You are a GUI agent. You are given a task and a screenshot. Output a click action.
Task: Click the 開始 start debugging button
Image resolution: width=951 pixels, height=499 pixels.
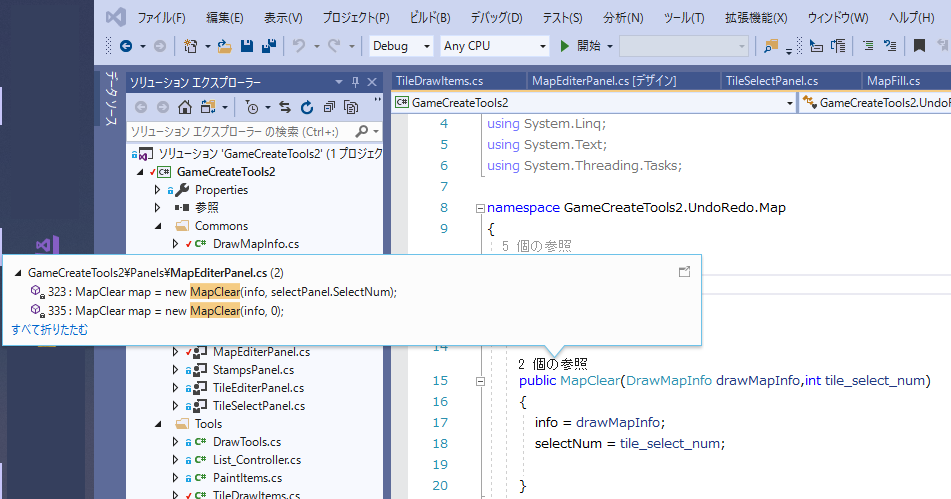[581, 46]
